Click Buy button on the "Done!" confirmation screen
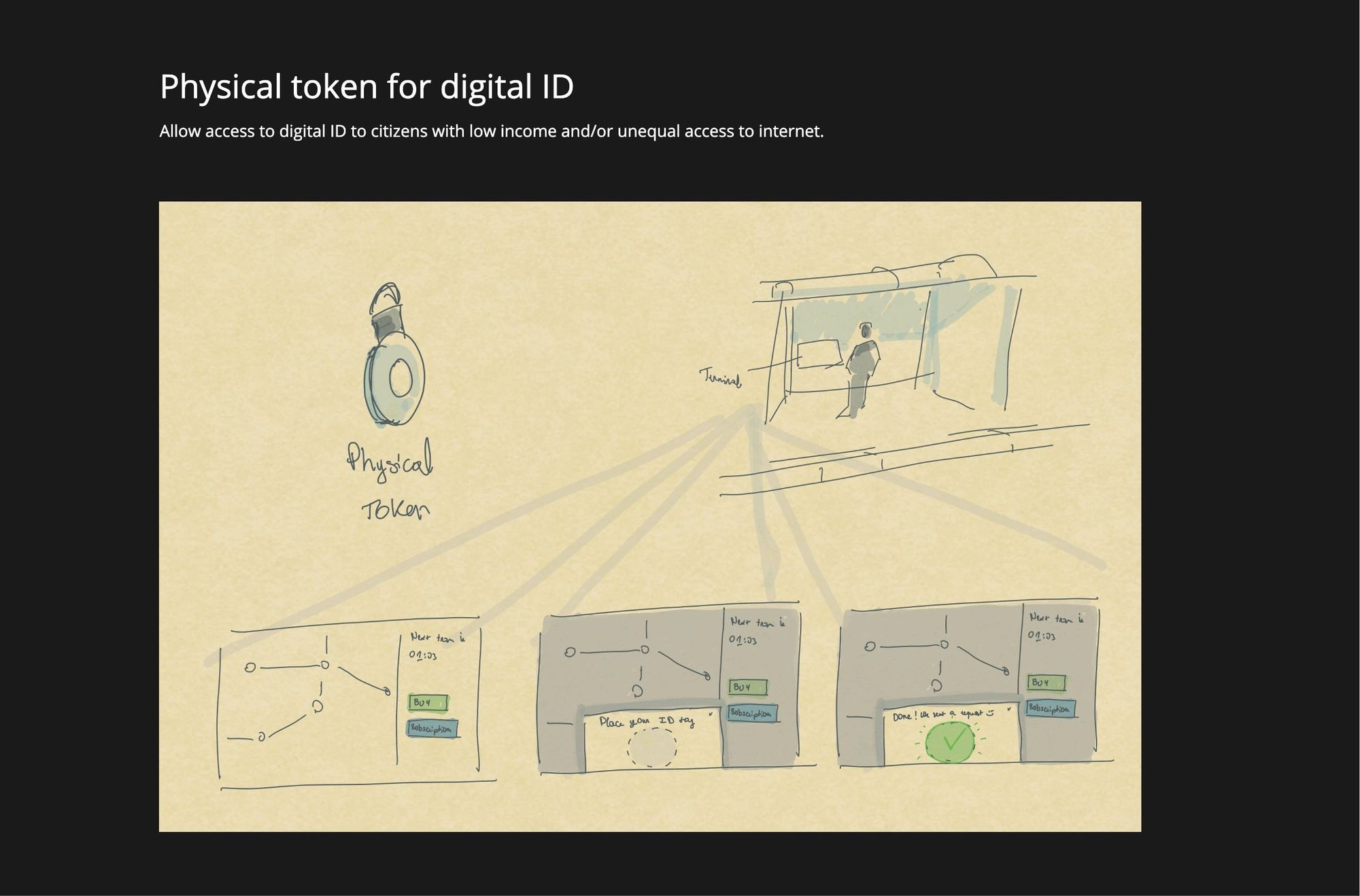 coord(1047,683)
